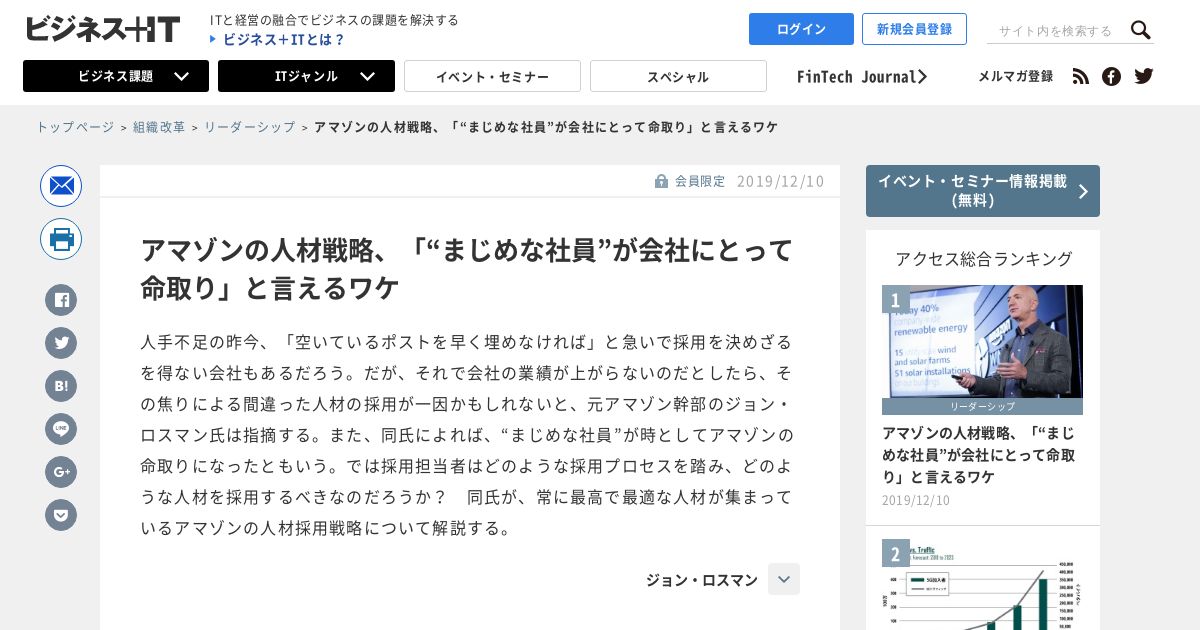Open the スペシャル tab
This screenshot has width=1200, height=630.
(678, 76)
